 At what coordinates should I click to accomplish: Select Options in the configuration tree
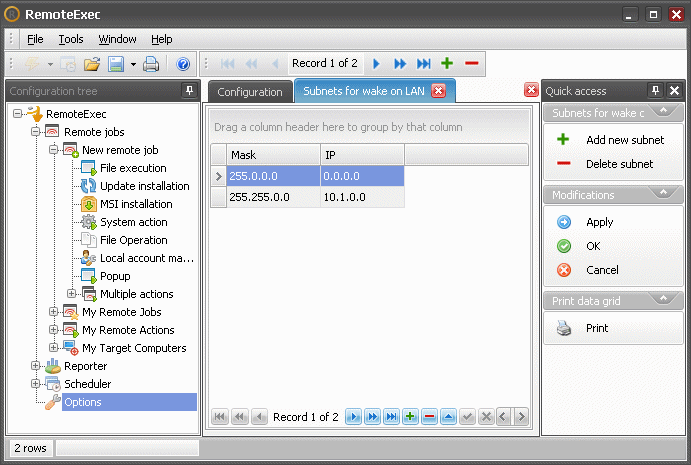129,402
